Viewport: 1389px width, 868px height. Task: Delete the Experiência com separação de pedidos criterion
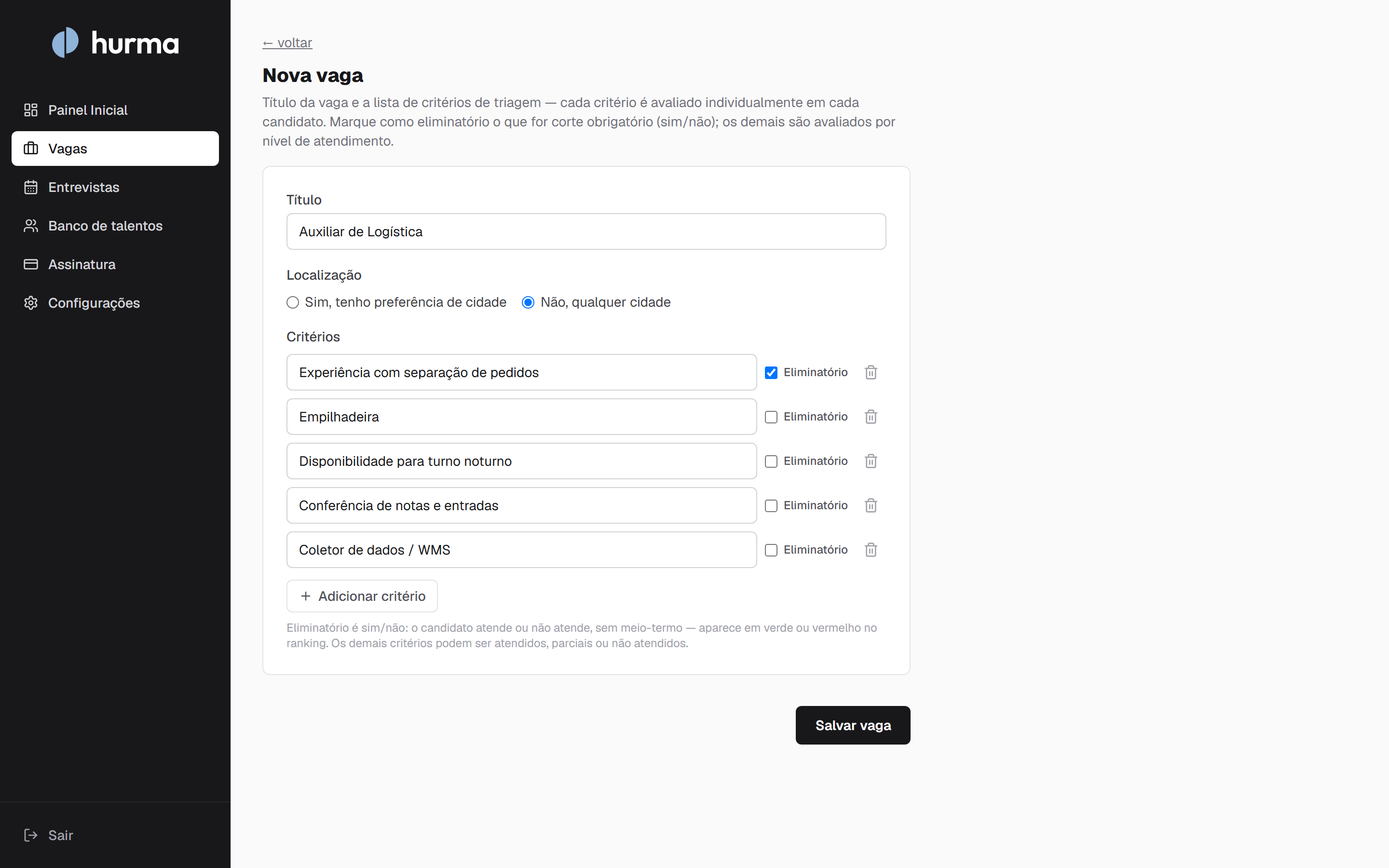(x=871, y=372)
